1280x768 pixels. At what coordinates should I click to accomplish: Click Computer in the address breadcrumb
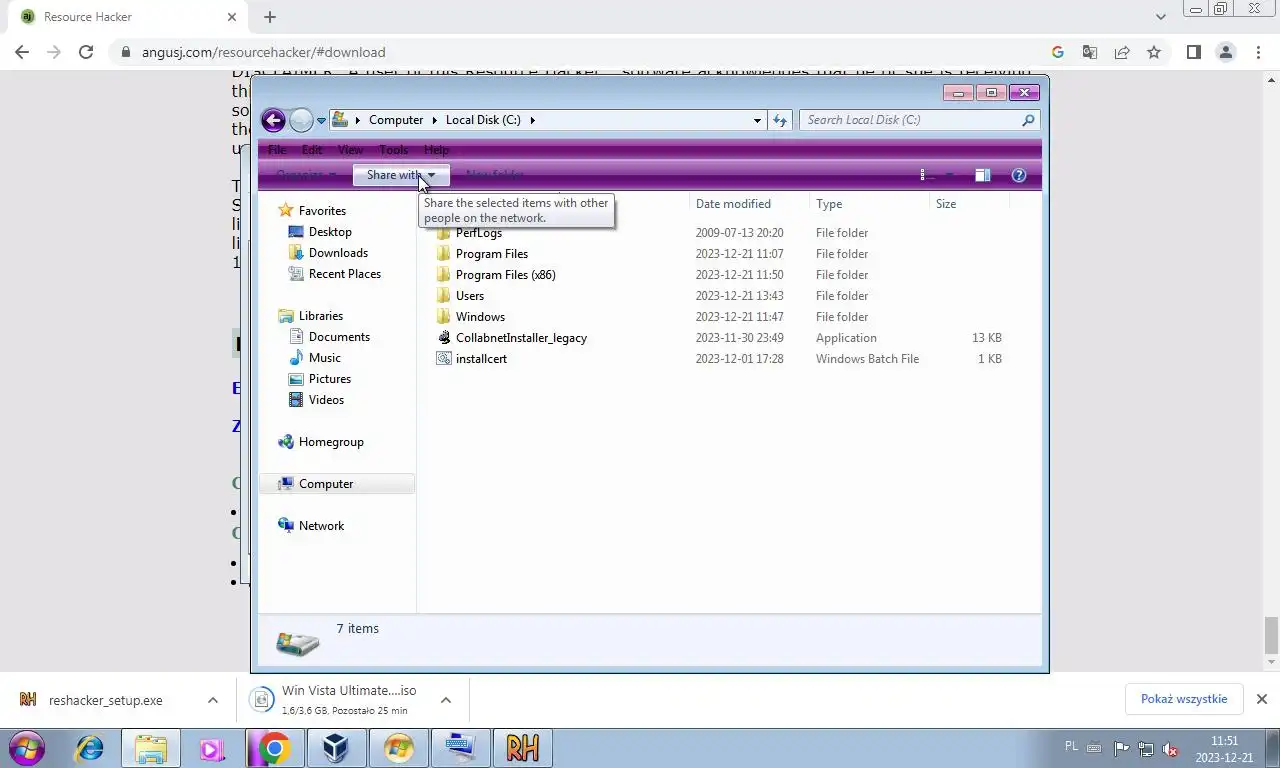pos(396,120)
